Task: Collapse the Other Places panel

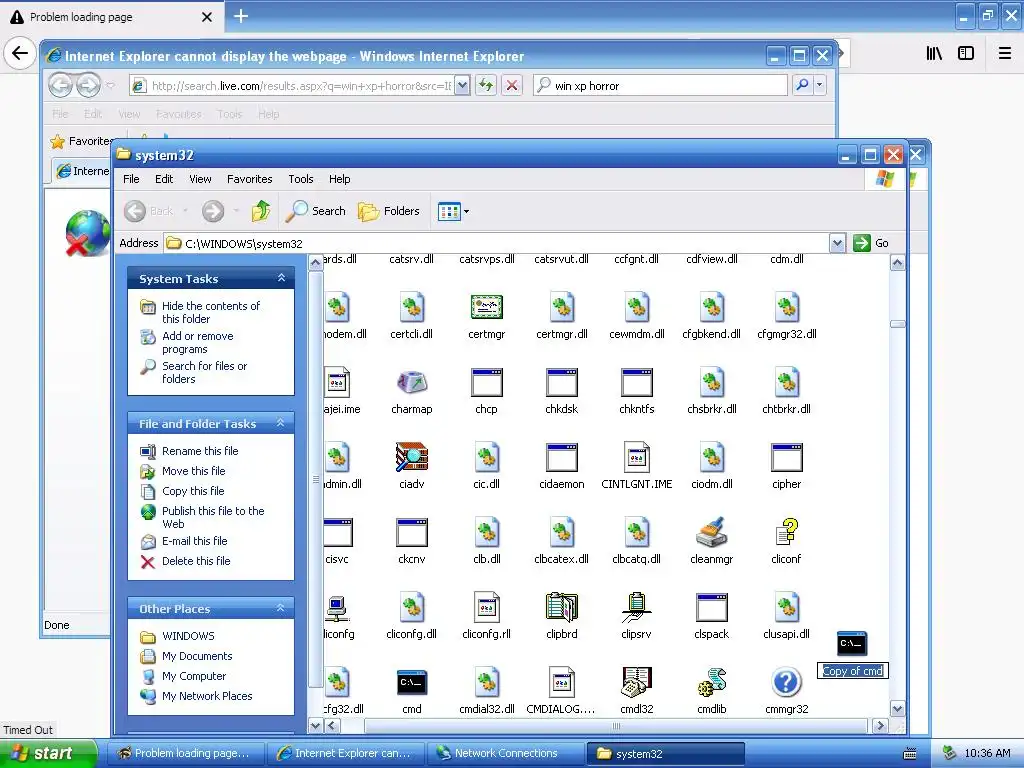Action: 281,608
